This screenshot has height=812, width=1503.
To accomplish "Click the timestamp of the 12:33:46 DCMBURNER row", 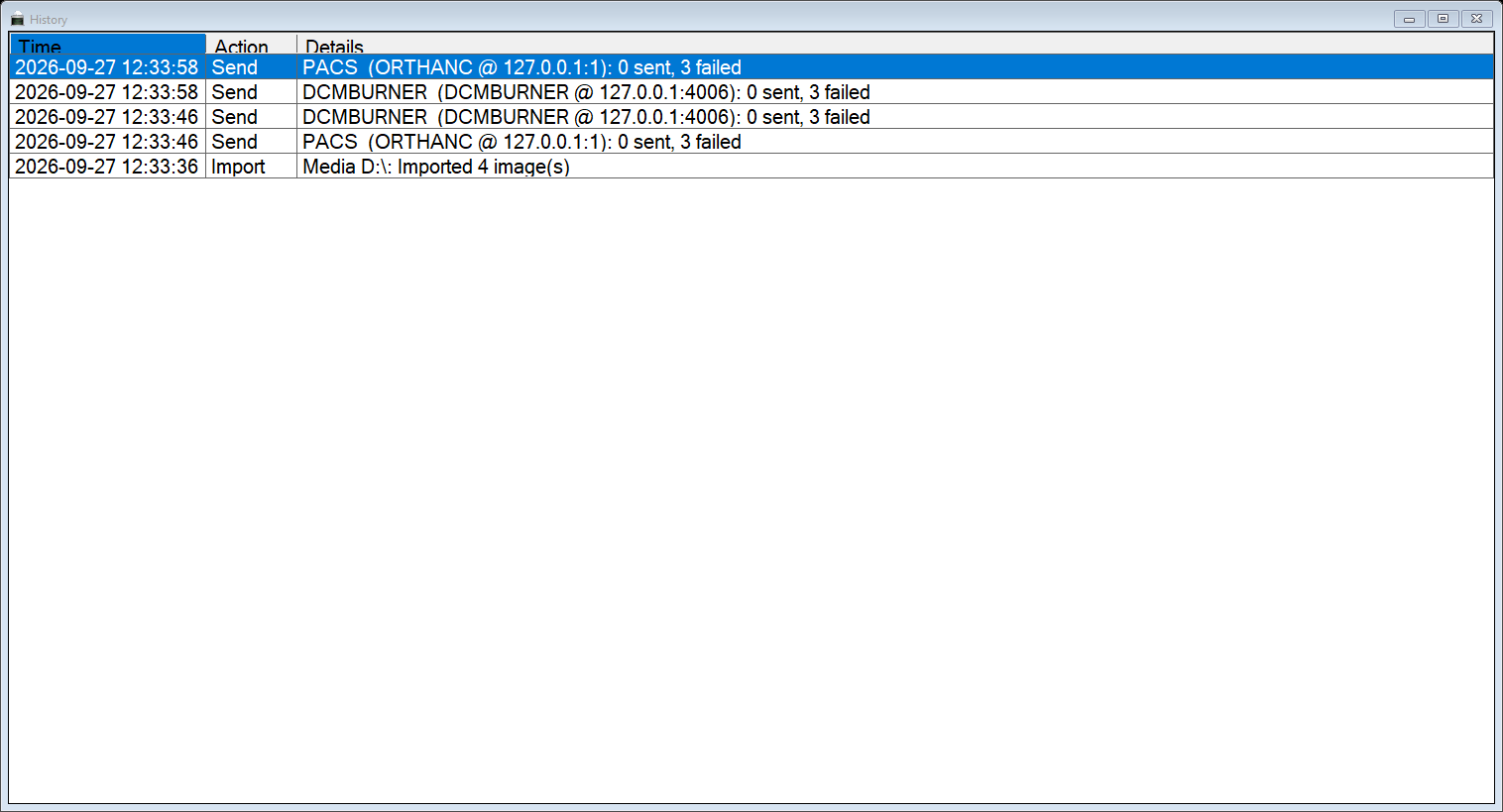I will 107,117.
